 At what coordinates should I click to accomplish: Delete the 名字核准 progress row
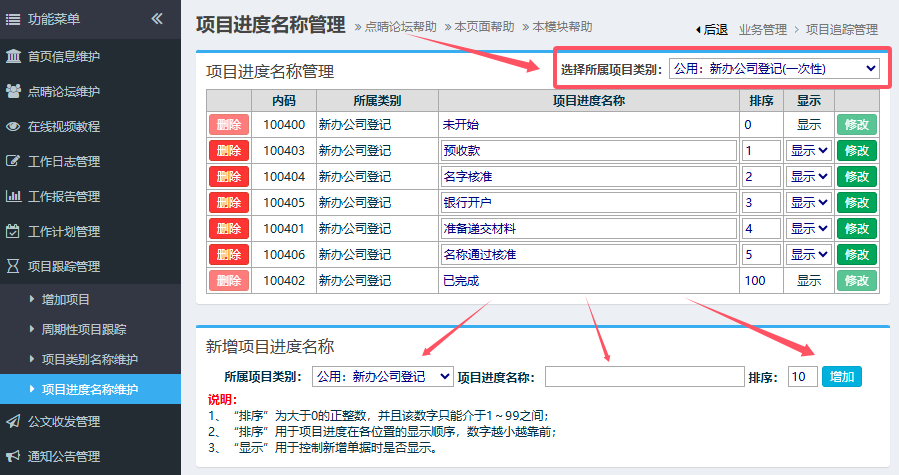coord(229,176)
